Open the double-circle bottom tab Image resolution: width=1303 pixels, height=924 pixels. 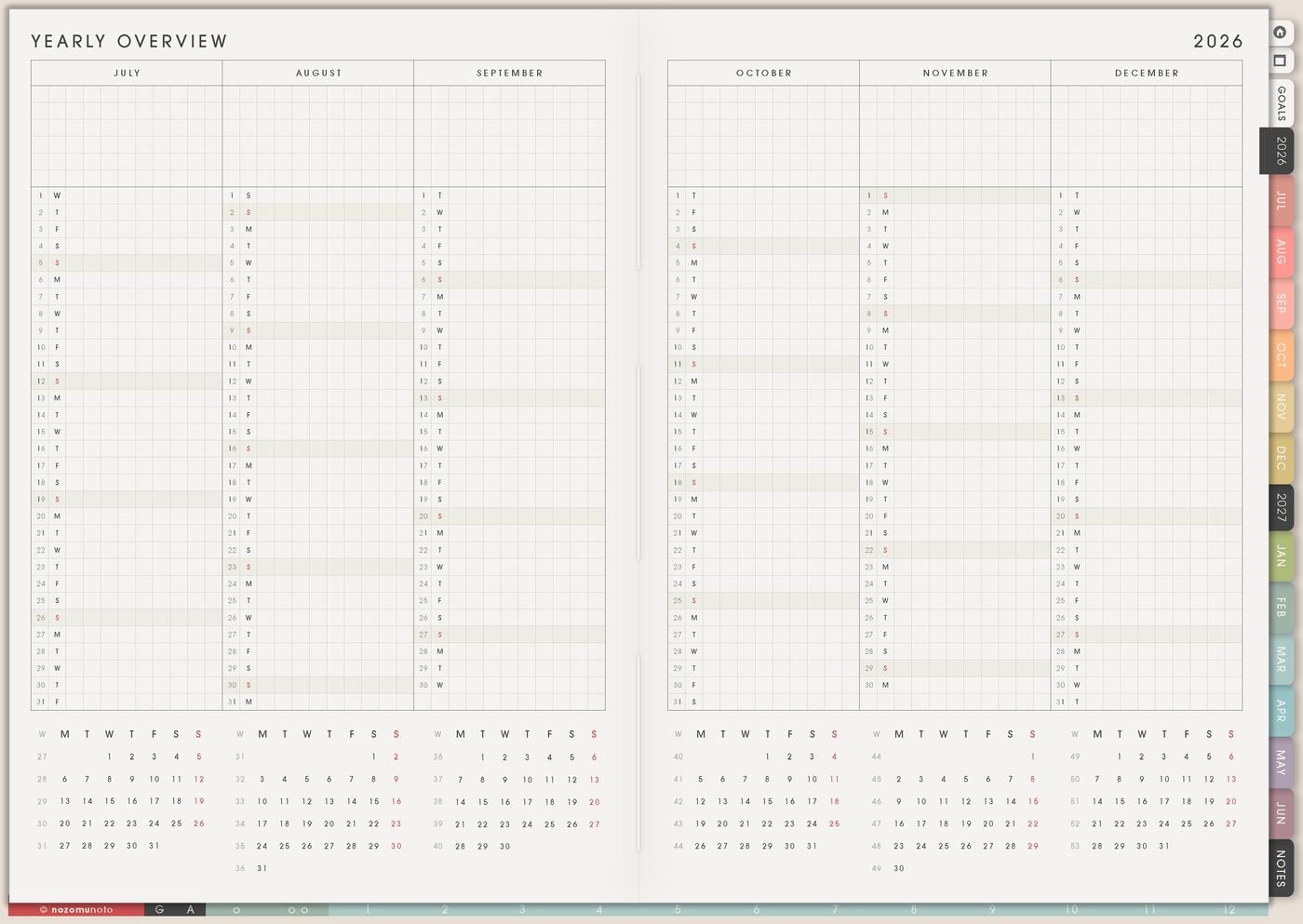click(298, 909)
